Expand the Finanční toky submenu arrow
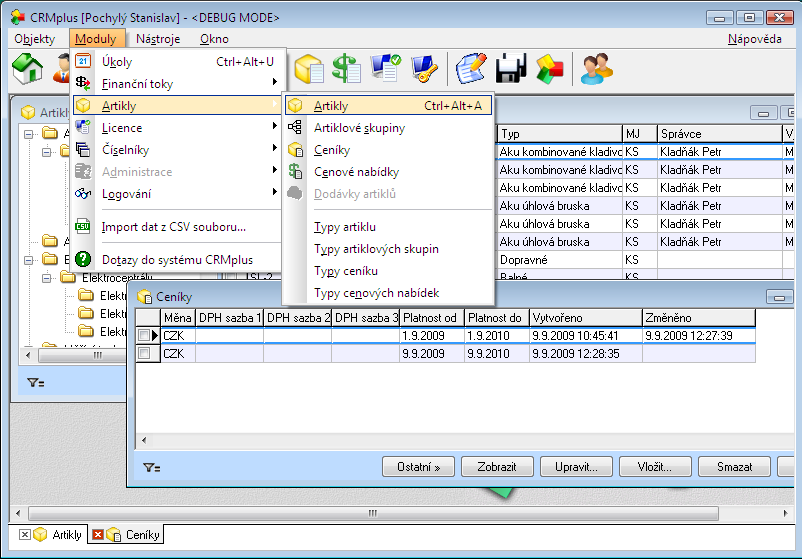The height and width of the screenshot is (559, 802). point(275,82)
